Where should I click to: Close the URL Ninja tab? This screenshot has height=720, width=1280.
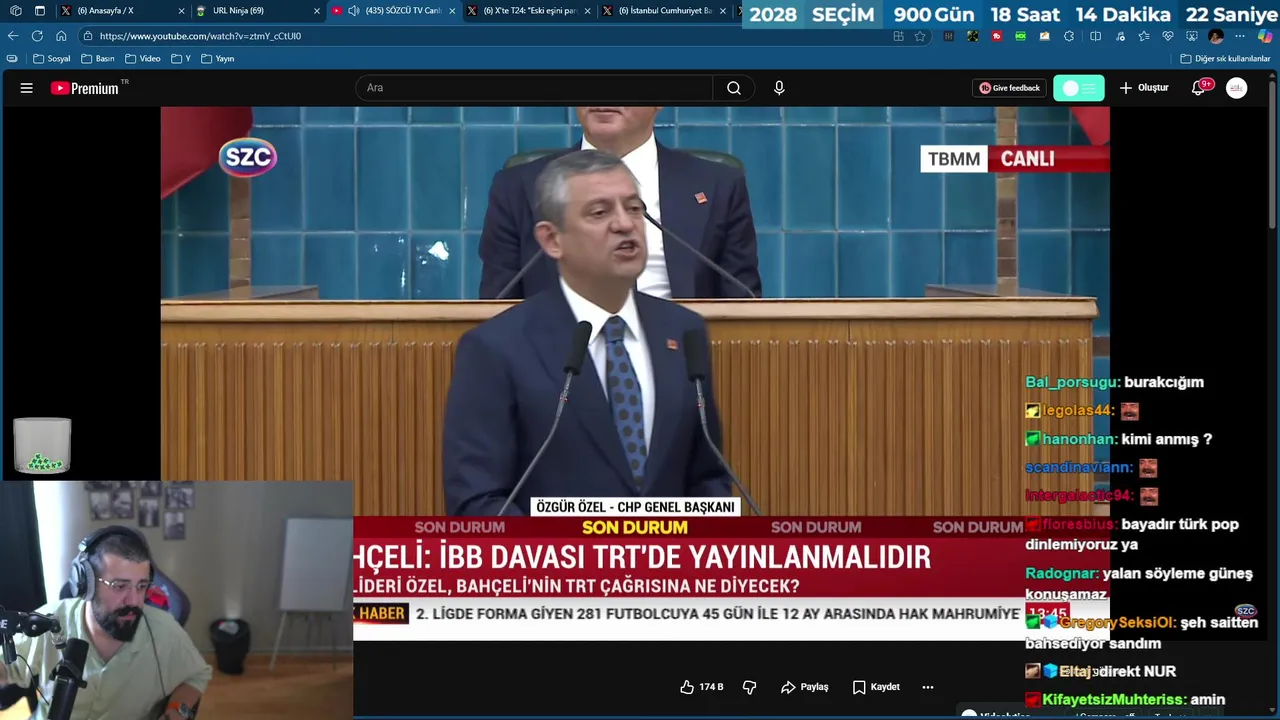tap(317, 11)
